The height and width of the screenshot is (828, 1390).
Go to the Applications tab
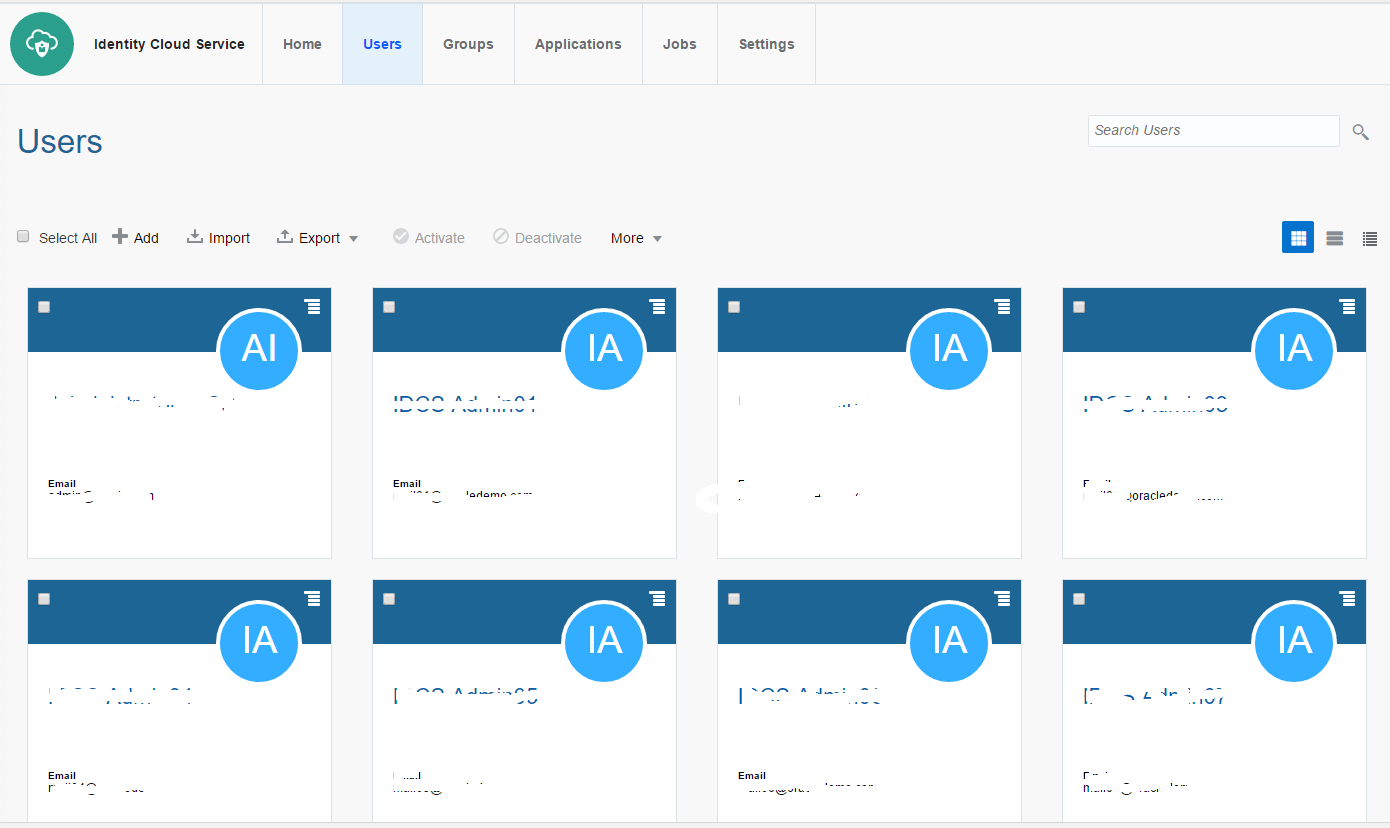(578, 44)
